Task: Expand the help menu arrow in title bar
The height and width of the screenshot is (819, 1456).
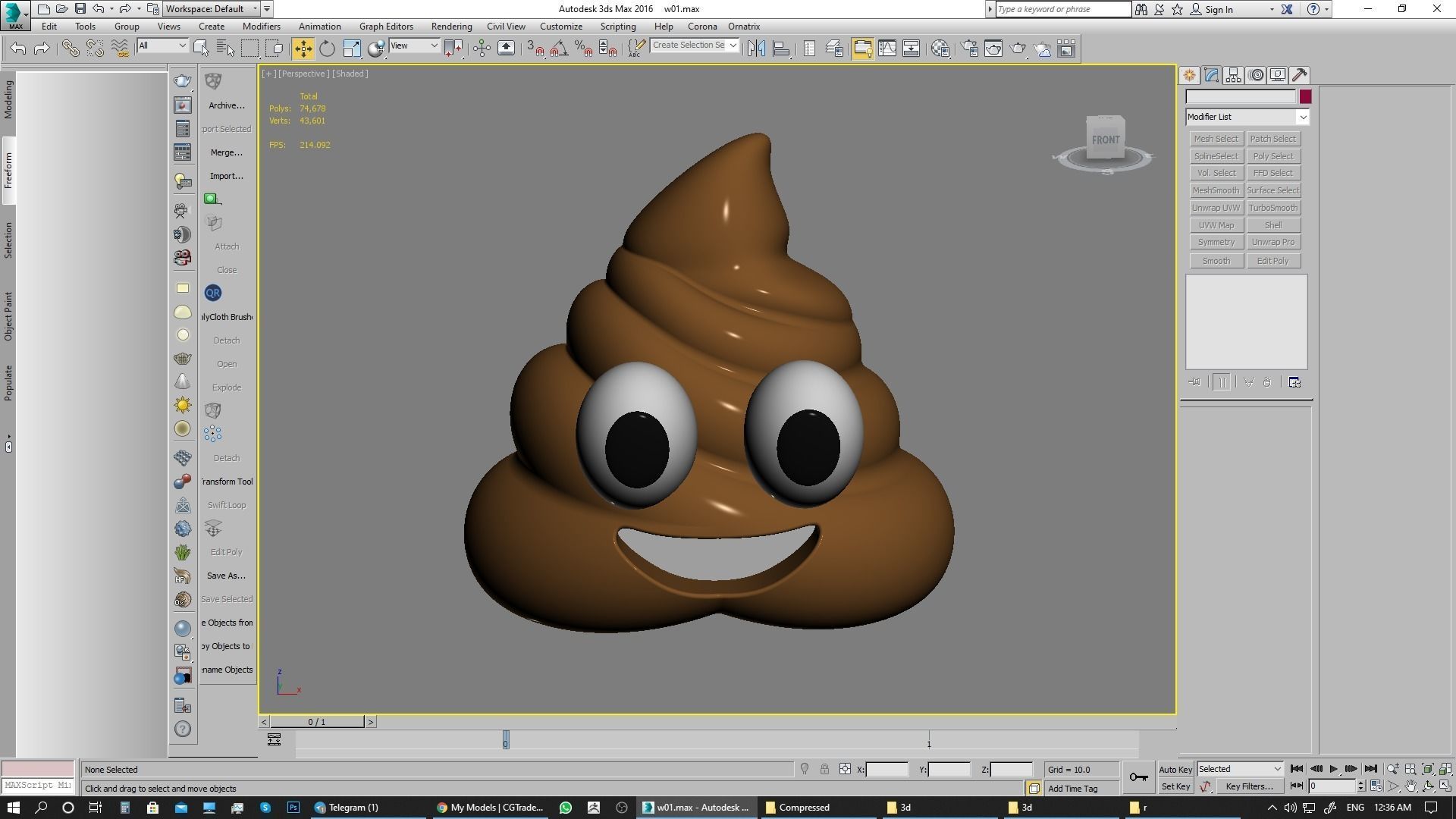Action: pyautogui.click(x=1326, y=9)
